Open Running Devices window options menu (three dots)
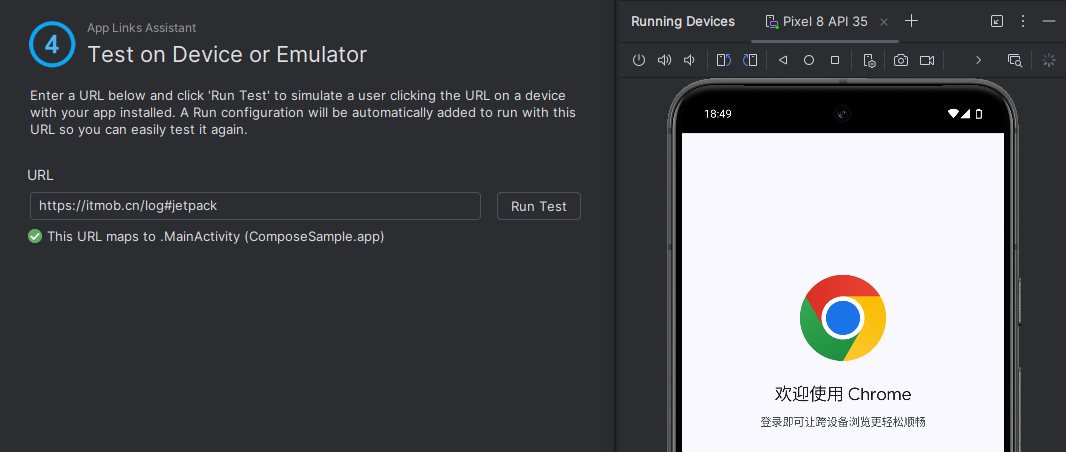This screenshot has width=1066, height=452. (x=1022, y=21)
